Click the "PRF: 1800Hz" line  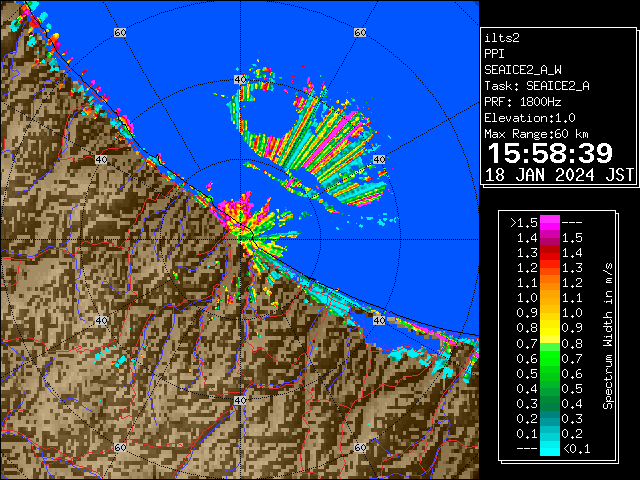click(x=523, y=102)
